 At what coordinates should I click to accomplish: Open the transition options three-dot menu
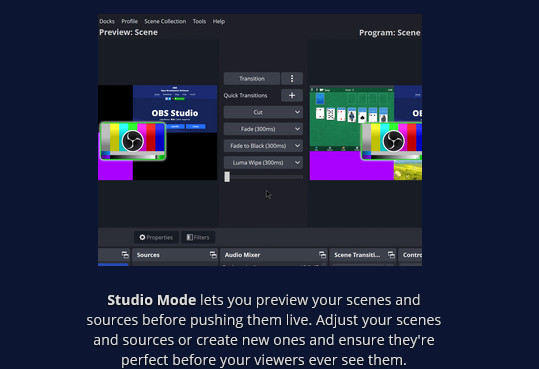coord(292,78)
